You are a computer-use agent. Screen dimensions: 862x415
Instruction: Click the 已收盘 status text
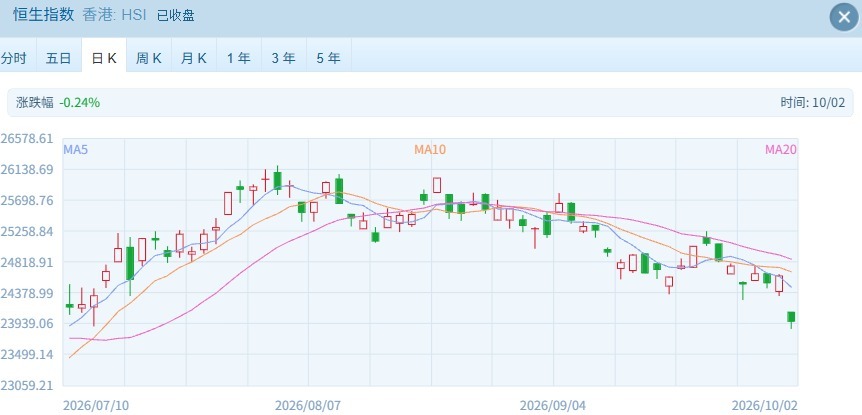pyautogui.click(x=176, y=15)
